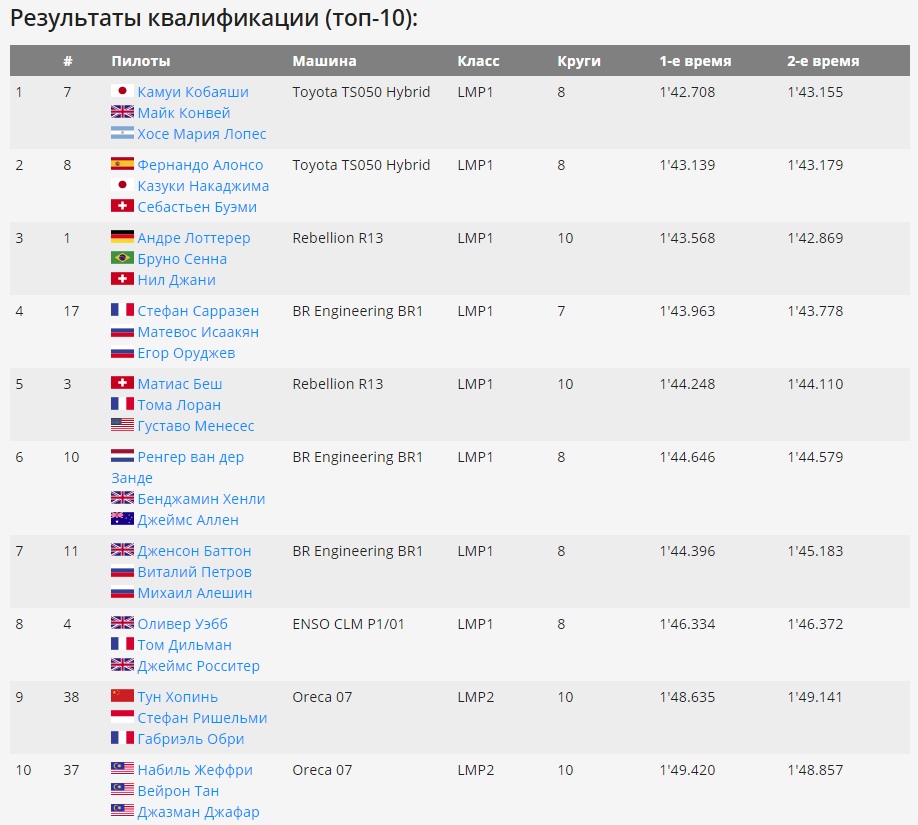Click the Monaco flag beside Стефан Ришельми
The height and width of the screenshot is (825, 918).
(122, 718)
